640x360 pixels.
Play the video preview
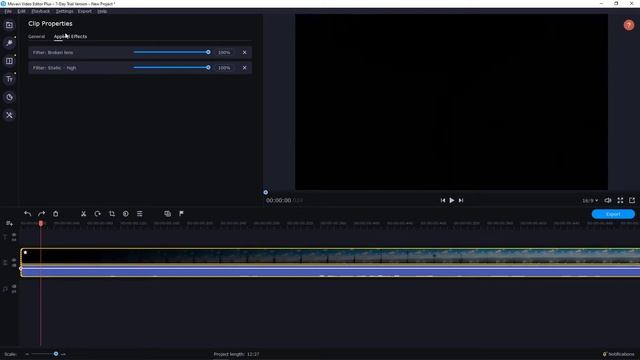pyautogui.click(x=451, y=200)
